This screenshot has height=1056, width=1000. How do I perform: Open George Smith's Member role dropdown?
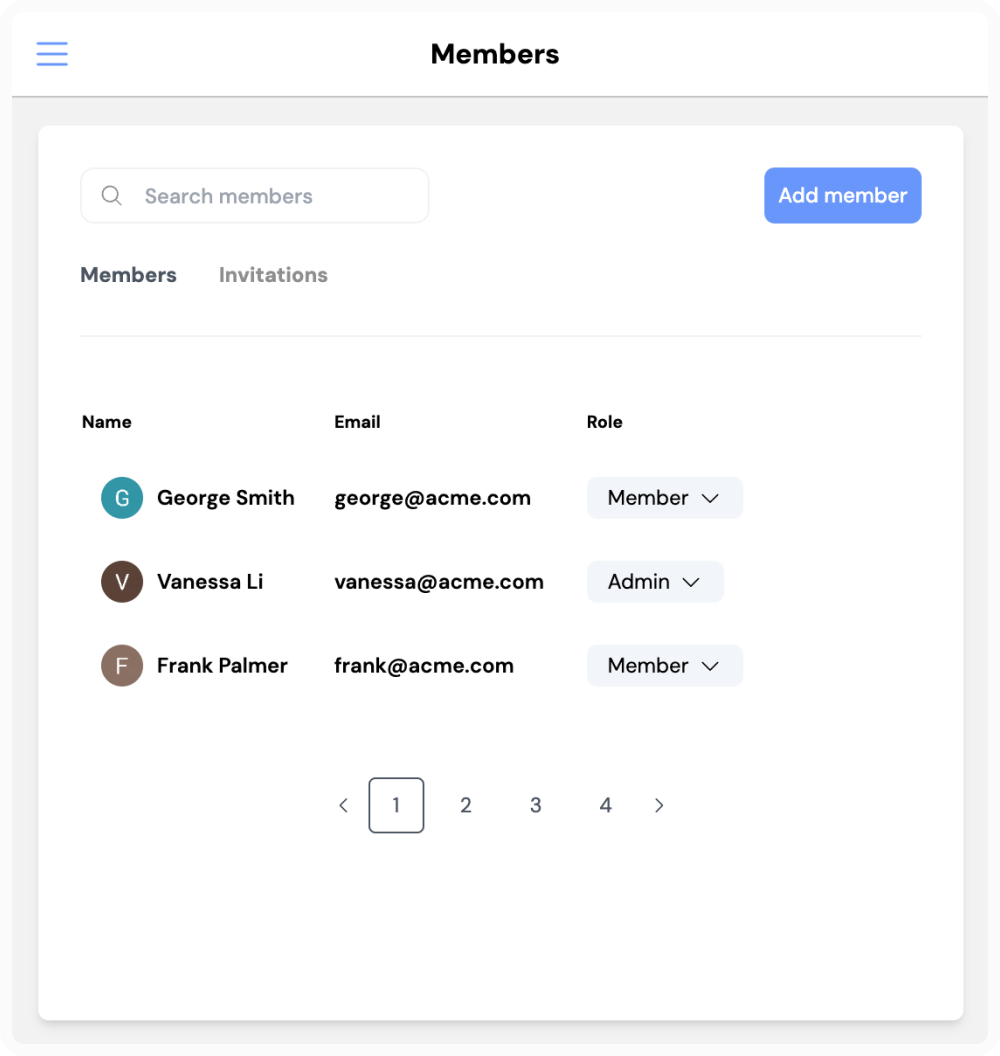[664, 498]
